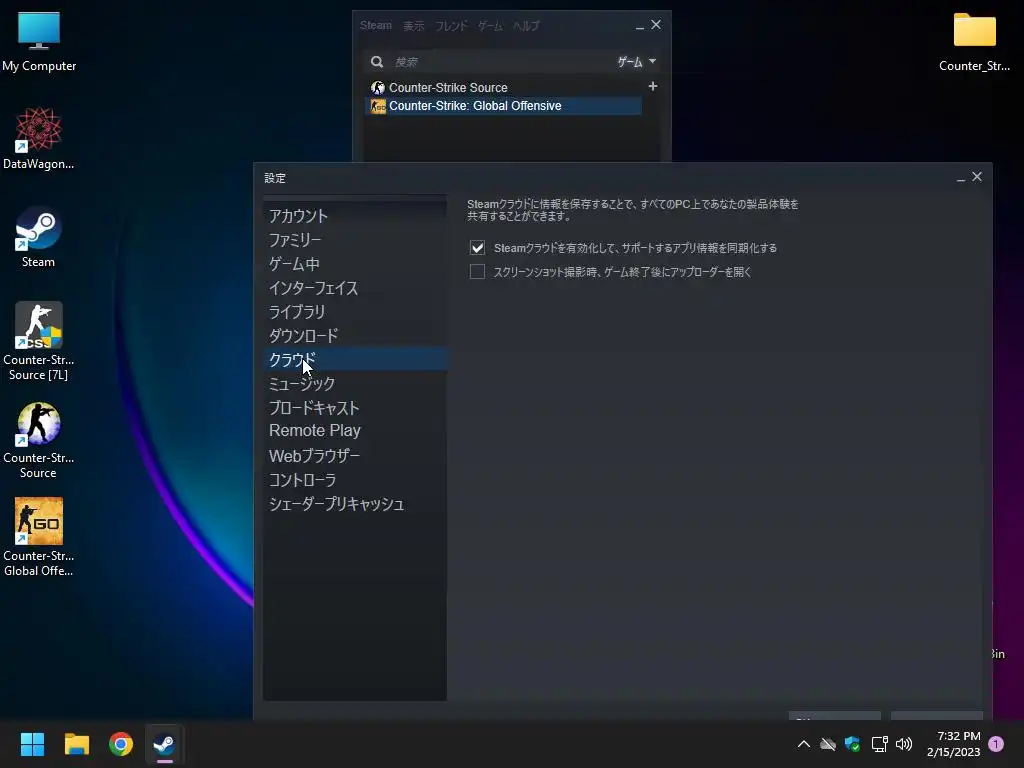The image size is (1024, 768).
Task: Click the plus add button in Steam window
Action: pyautogui.click(x=652, y=86)
